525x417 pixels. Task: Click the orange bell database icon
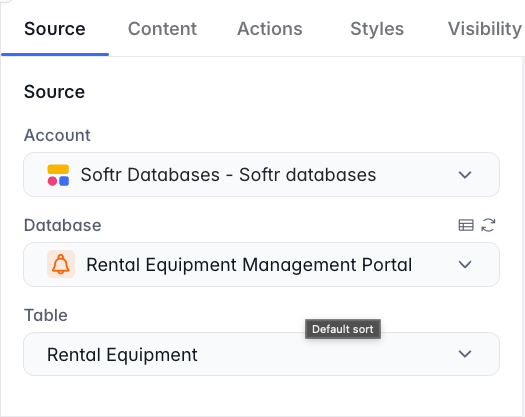click(x=61, y=264)
